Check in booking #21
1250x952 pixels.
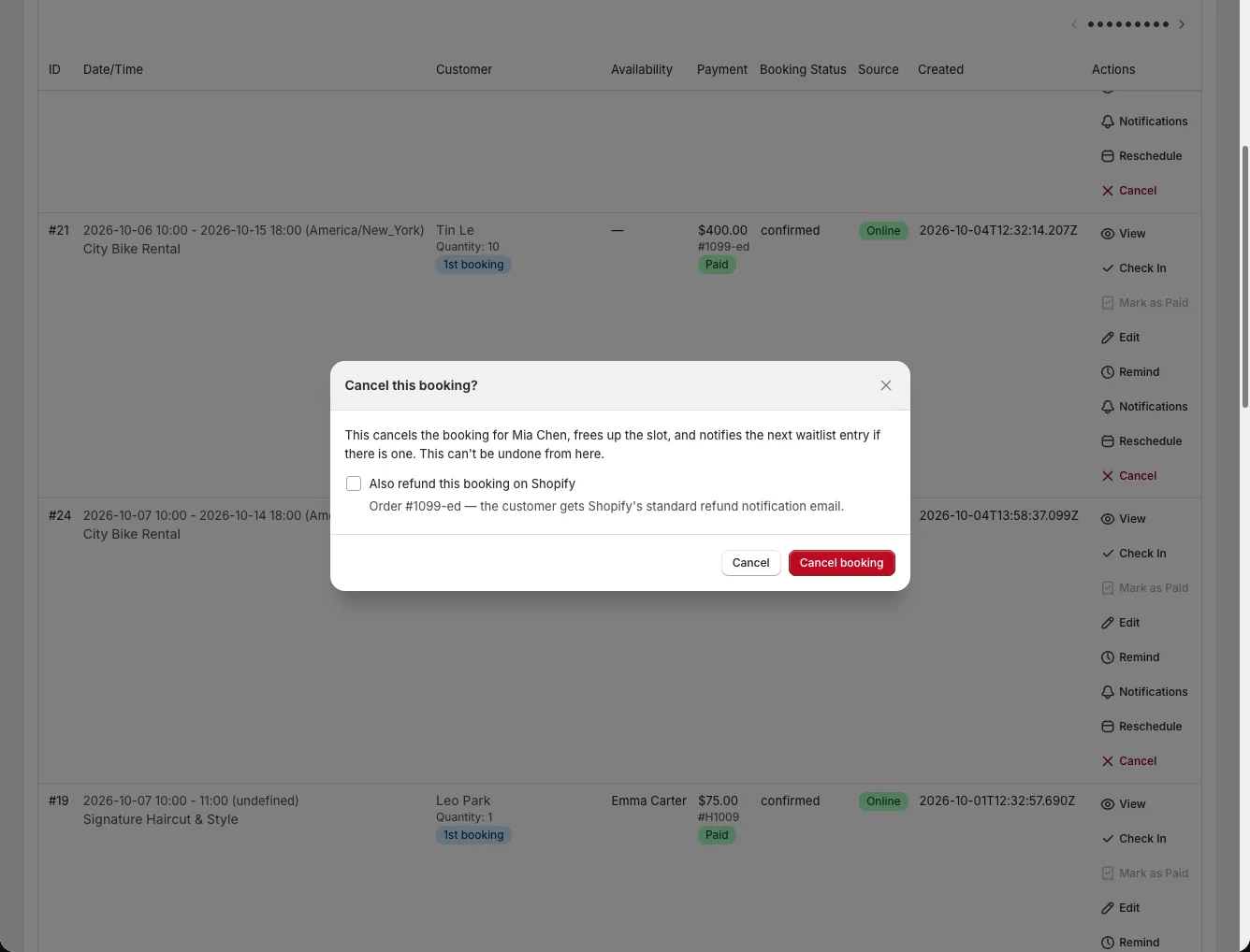1134,268
